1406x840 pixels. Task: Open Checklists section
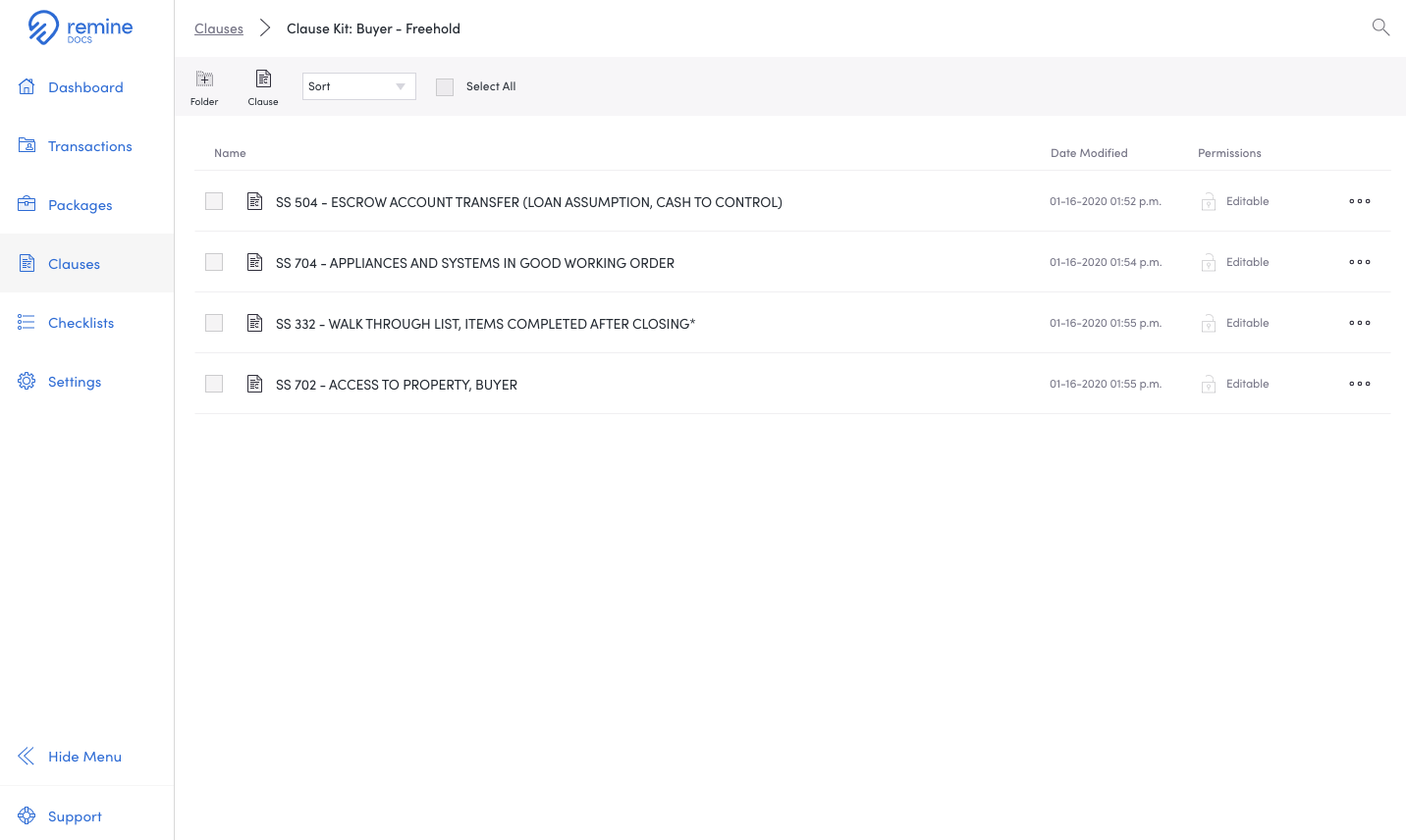81,323
